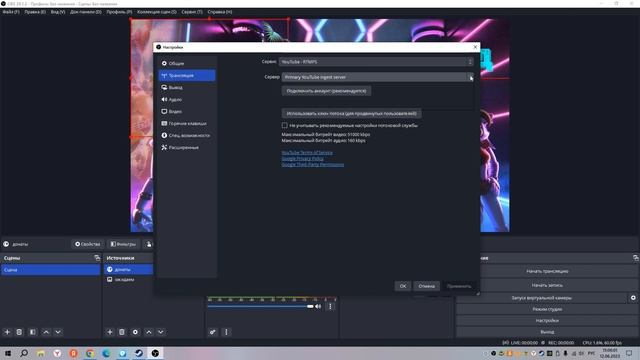Select Трансляция settings section
Viewport: 640px width, 360px height.
[x=187, y=76]
